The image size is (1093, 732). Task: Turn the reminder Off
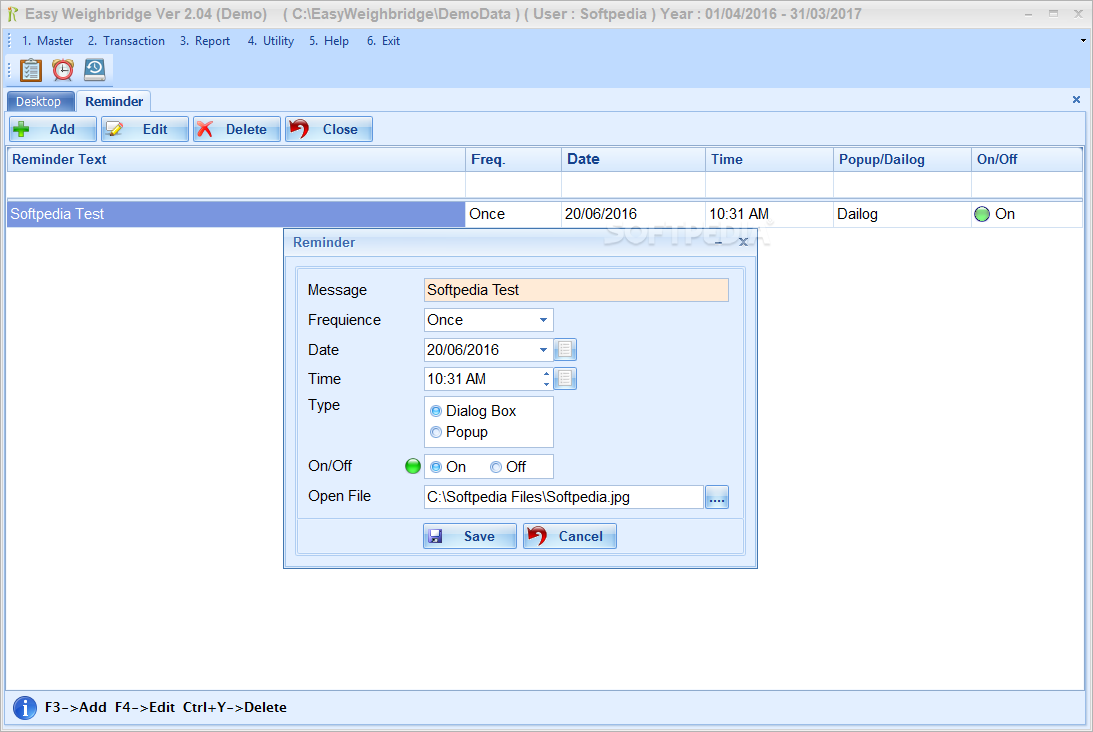tap(496, 467)
